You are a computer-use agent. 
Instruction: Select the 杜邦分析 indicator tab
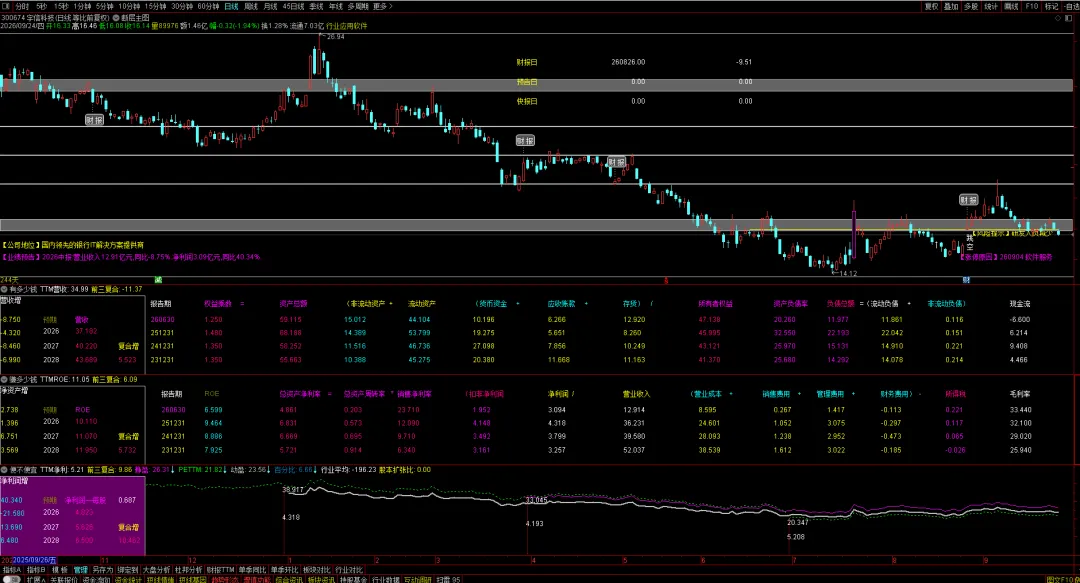click(188, 570)
